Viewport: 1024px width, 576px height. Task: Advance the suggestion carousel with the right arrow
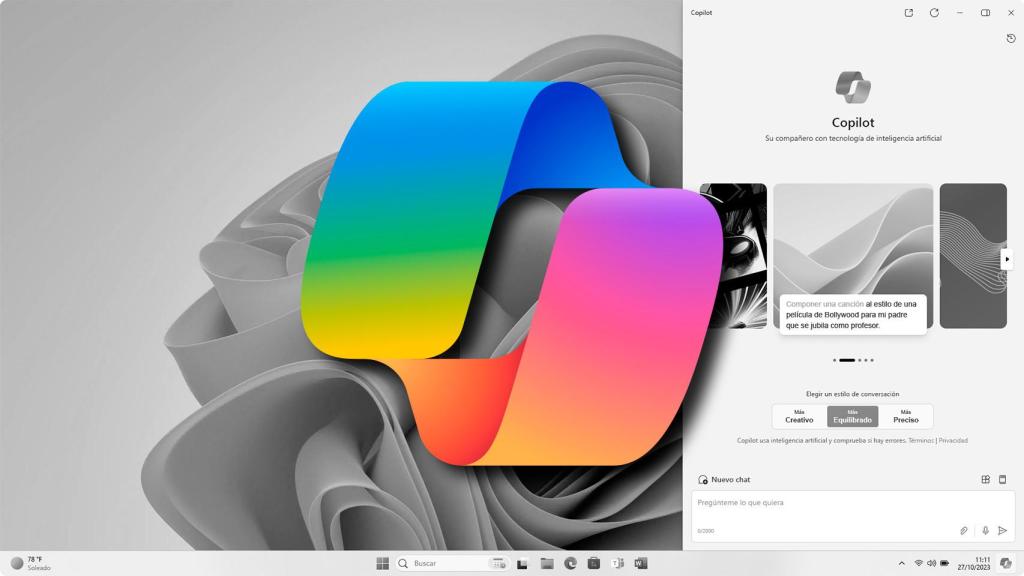1009,257
